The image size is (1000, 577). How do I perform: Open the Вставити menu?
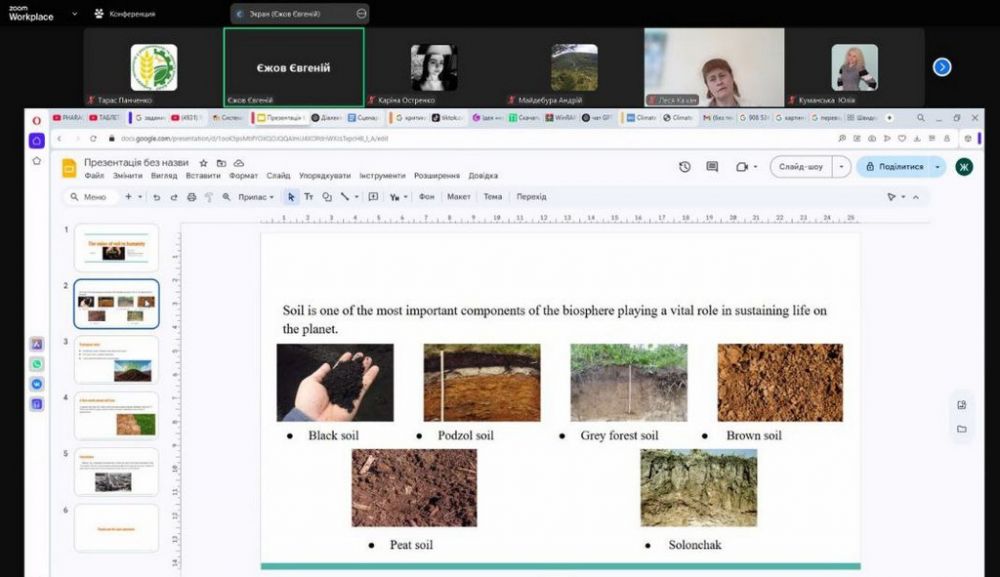pos(203,176)
